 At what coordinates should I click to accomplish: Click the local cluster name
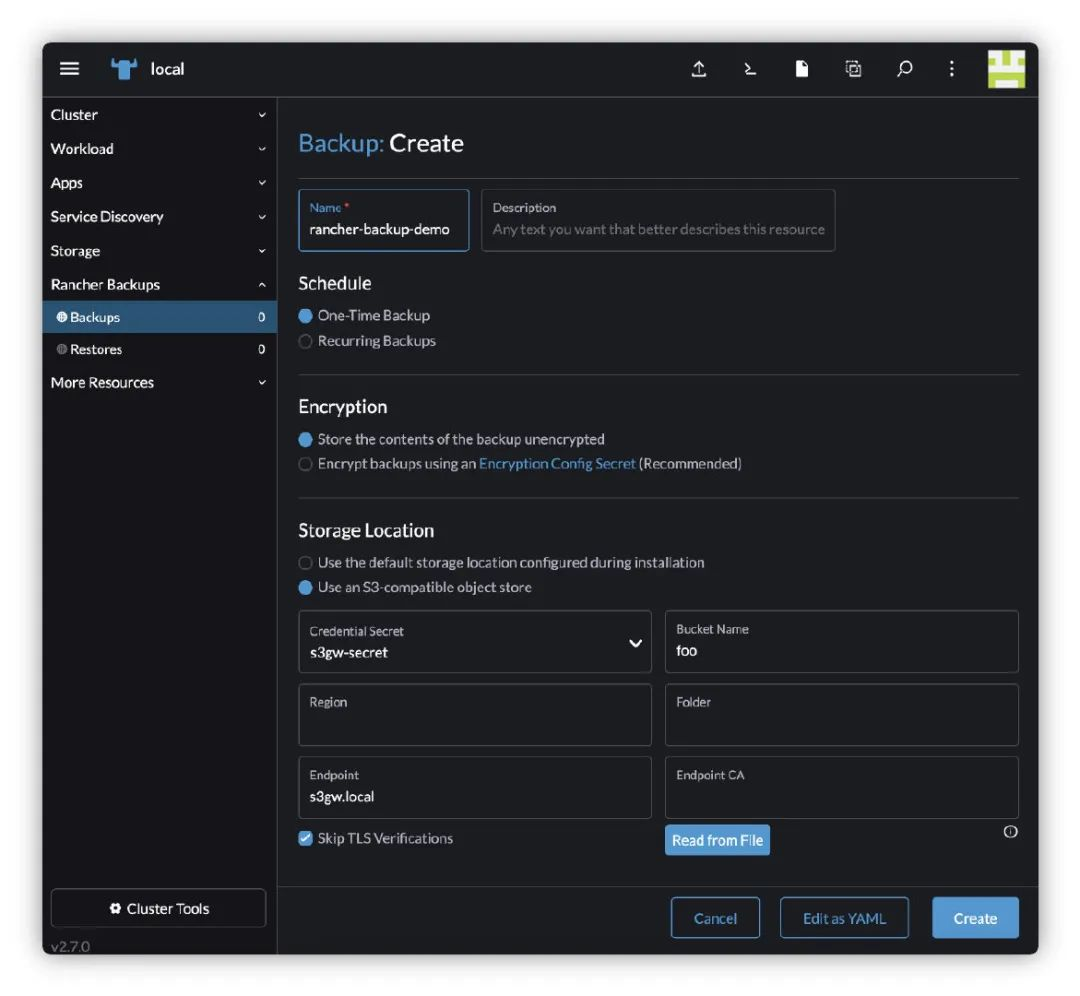[x=167, y=69]
